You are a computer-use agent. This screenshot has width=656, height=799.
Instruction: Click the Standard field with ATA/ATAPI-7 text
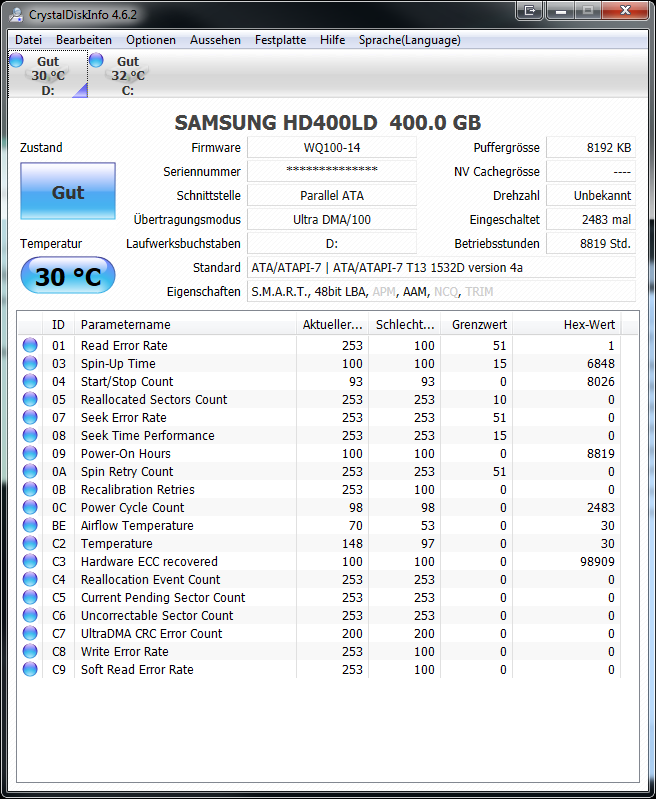[x=441, y=268]
